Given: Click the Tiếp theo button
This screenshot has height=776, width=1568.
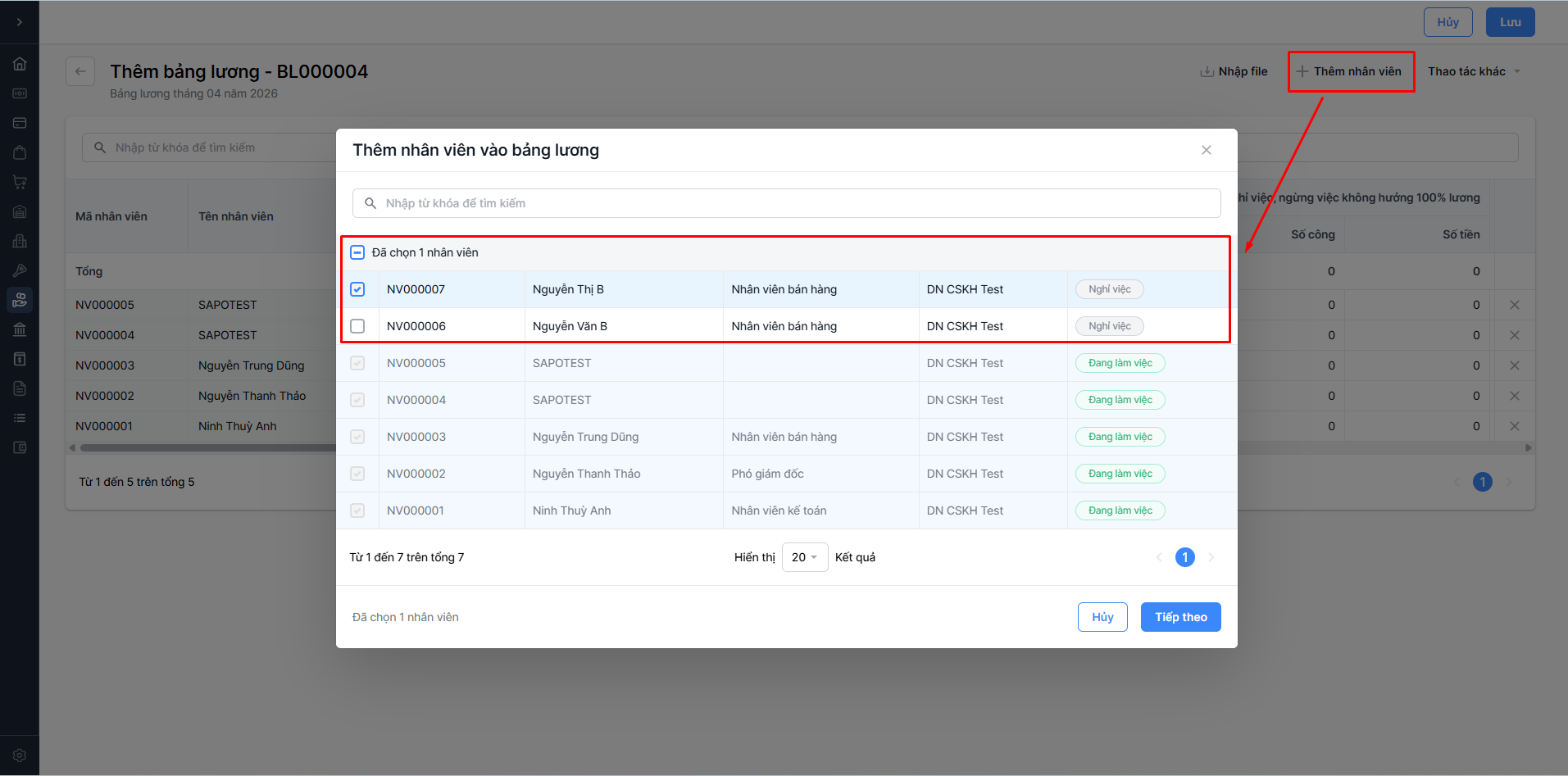Looking at the screenshot, I should coord(1180,617).
